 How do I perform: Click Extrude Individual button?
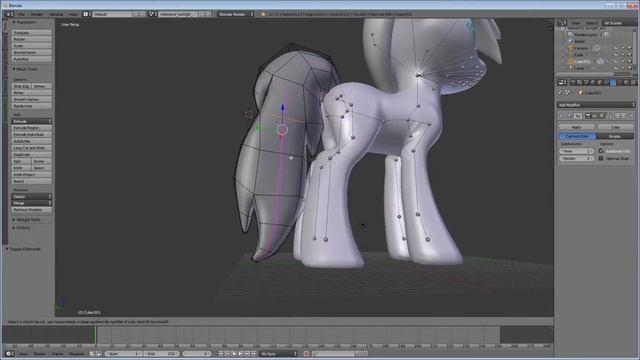click(31, 134)
